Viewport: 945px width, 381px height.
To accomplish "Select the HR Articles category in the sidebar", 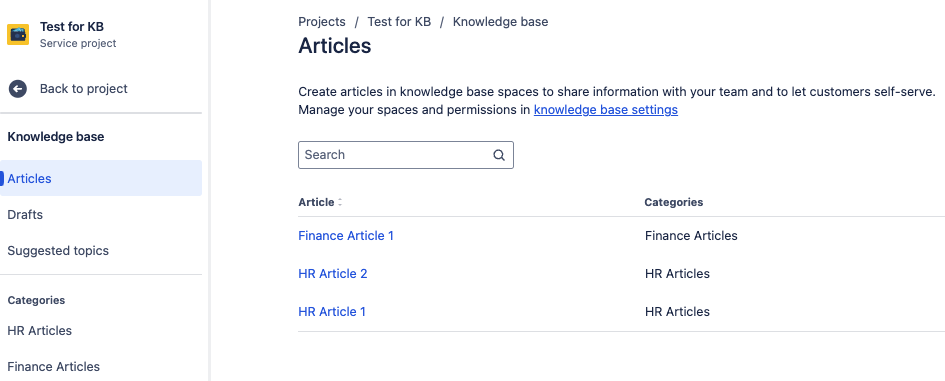I will (39, 330).
